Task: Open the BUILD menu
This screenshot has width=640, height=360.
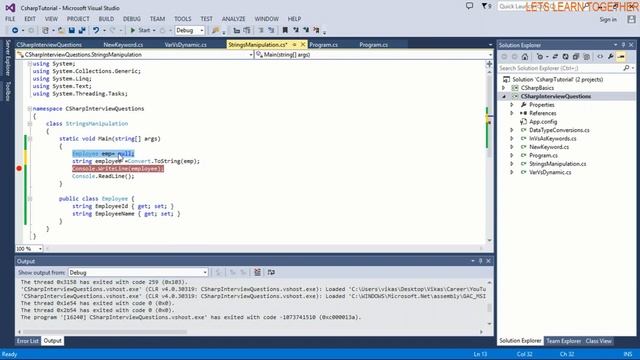Action: point(106,19)
